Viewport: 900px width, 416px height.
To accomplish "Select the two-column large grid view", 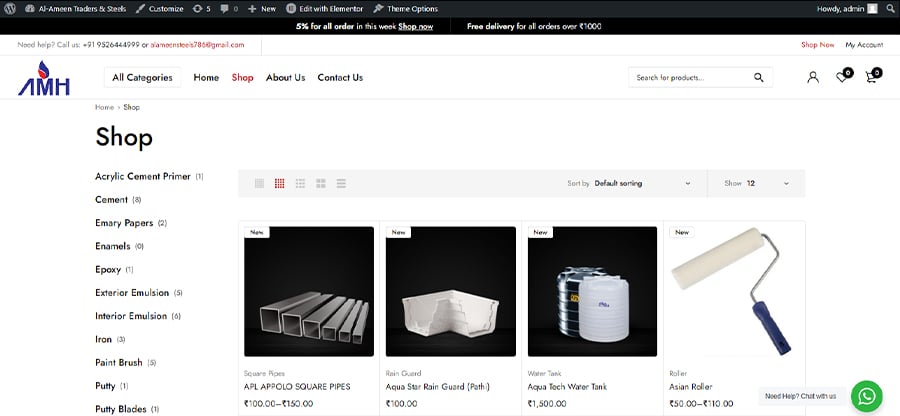I will (x=321, y=183).
